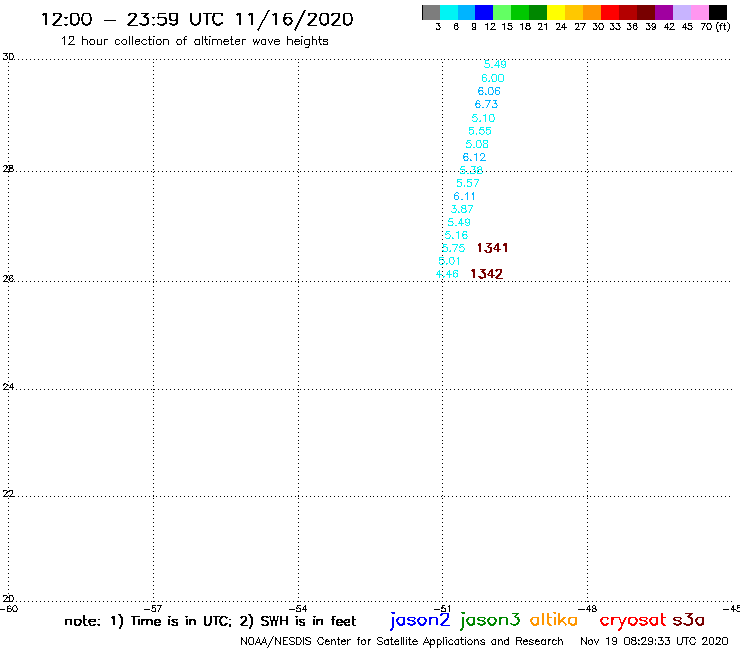Click the 1342 time stamp label
740x650 pixels.
point(487,274)
